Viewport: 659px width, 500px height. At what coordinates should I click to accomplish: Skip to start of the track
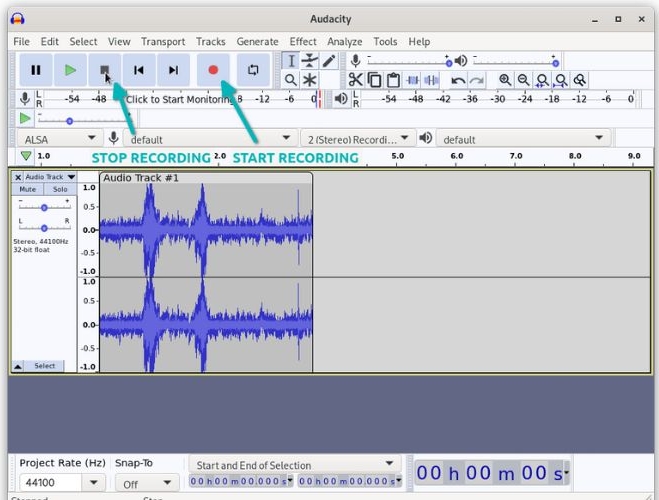139,70
